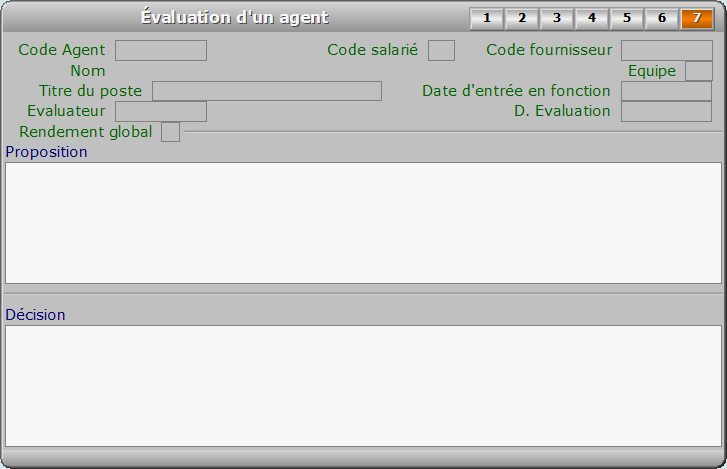Image resolution: width=727 pixels, height=469 pixels.
Task: Click the Nom label
Action: coord(88,71)
